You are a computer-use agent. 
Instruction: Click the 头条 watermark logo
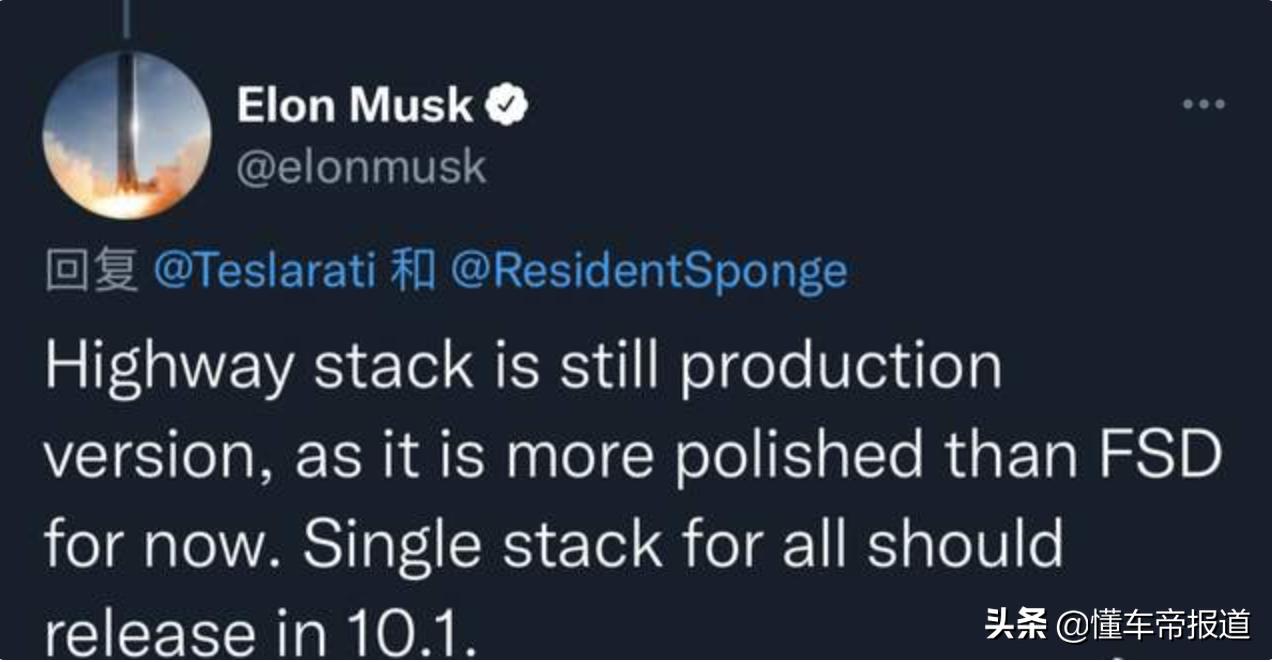(1015, 625)
